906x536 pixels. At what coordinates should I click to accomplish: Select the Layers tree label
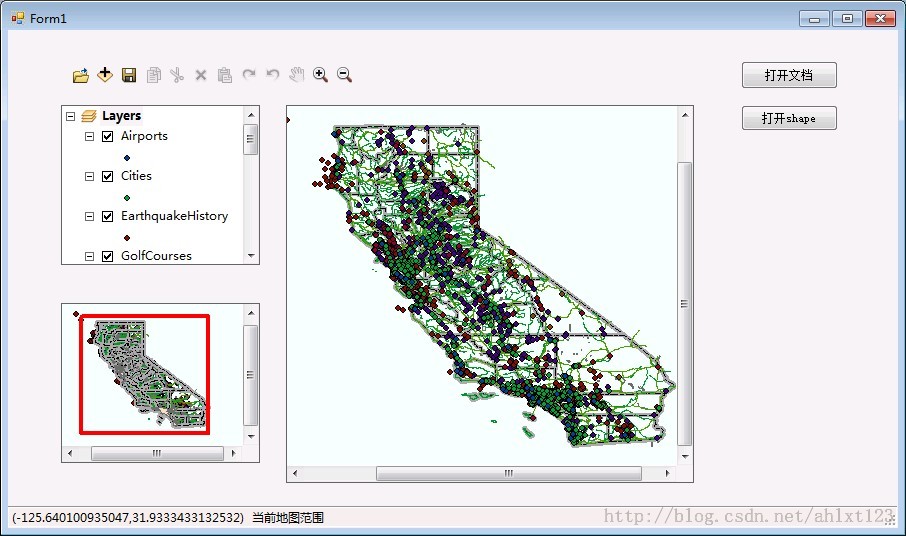[121, 116]
